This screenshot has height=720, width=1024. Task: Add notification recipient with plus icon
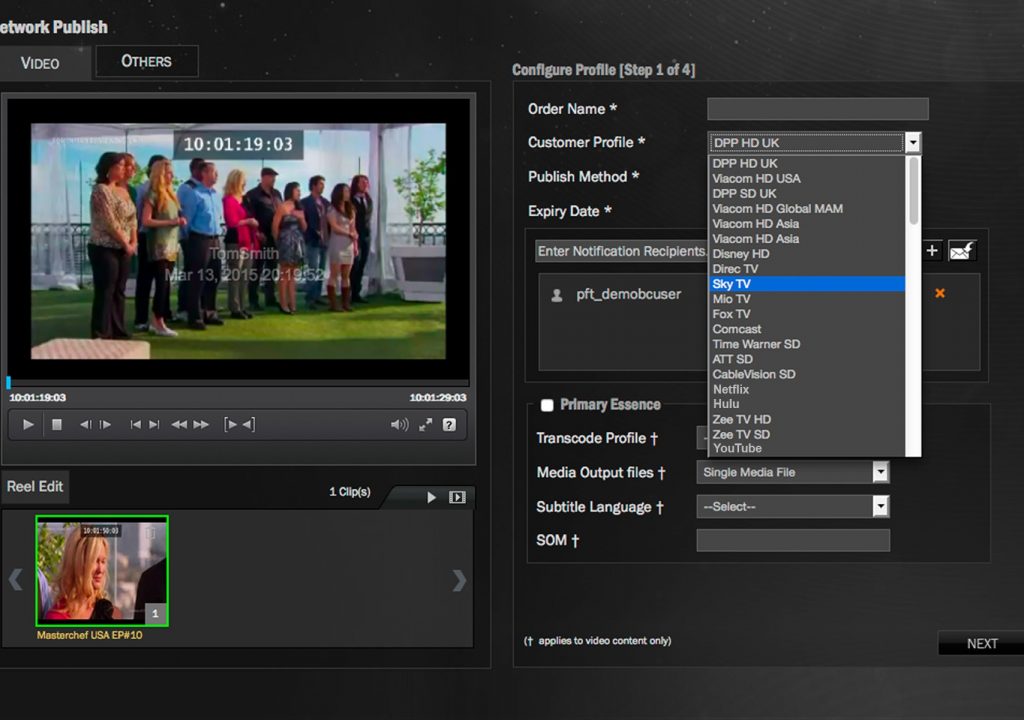pos(932,250)
